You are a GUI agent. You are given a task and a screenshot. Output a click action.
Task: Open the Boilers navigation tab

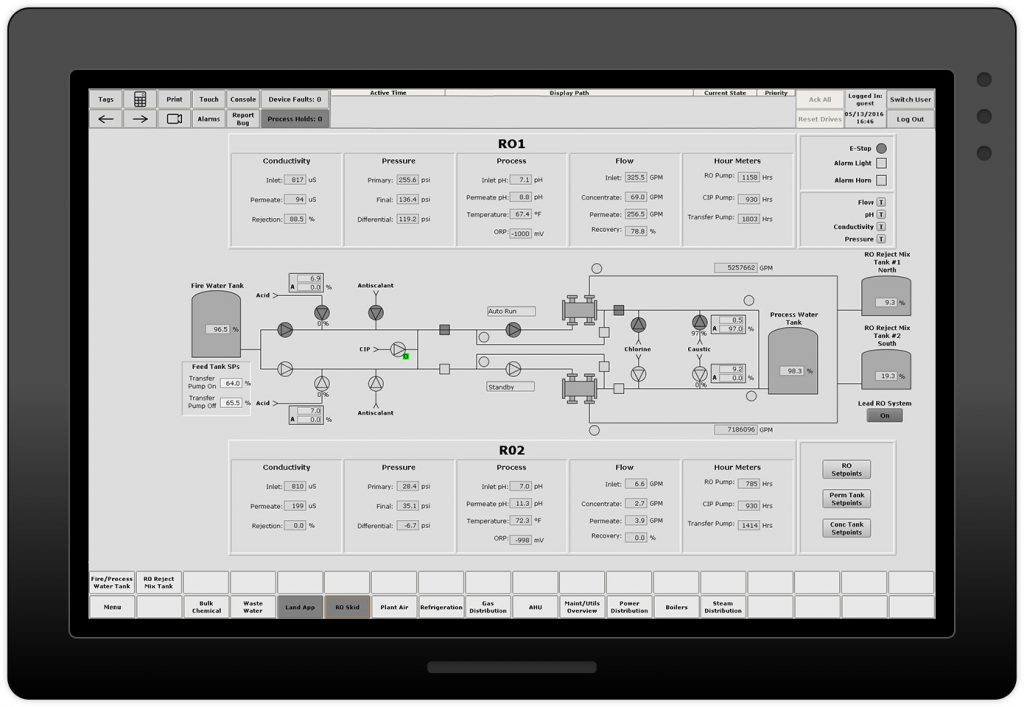point(676,607)
